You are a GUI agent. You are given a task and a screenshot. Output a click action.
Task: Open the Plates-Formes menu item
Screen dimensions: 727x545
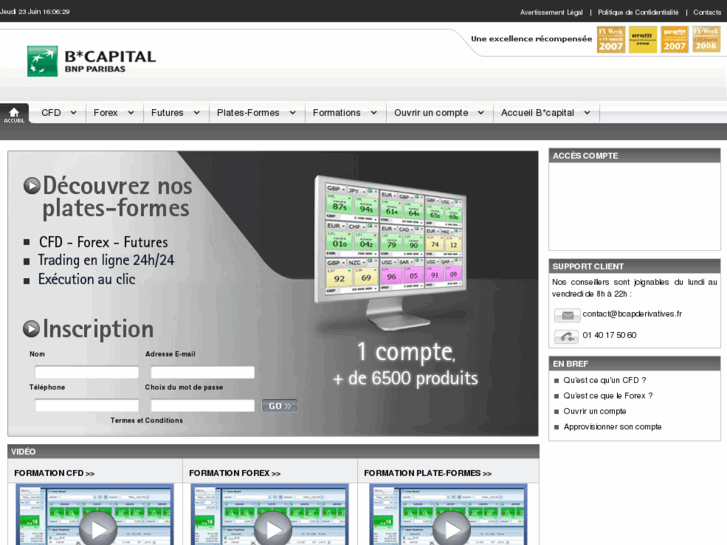pos(248,113)
